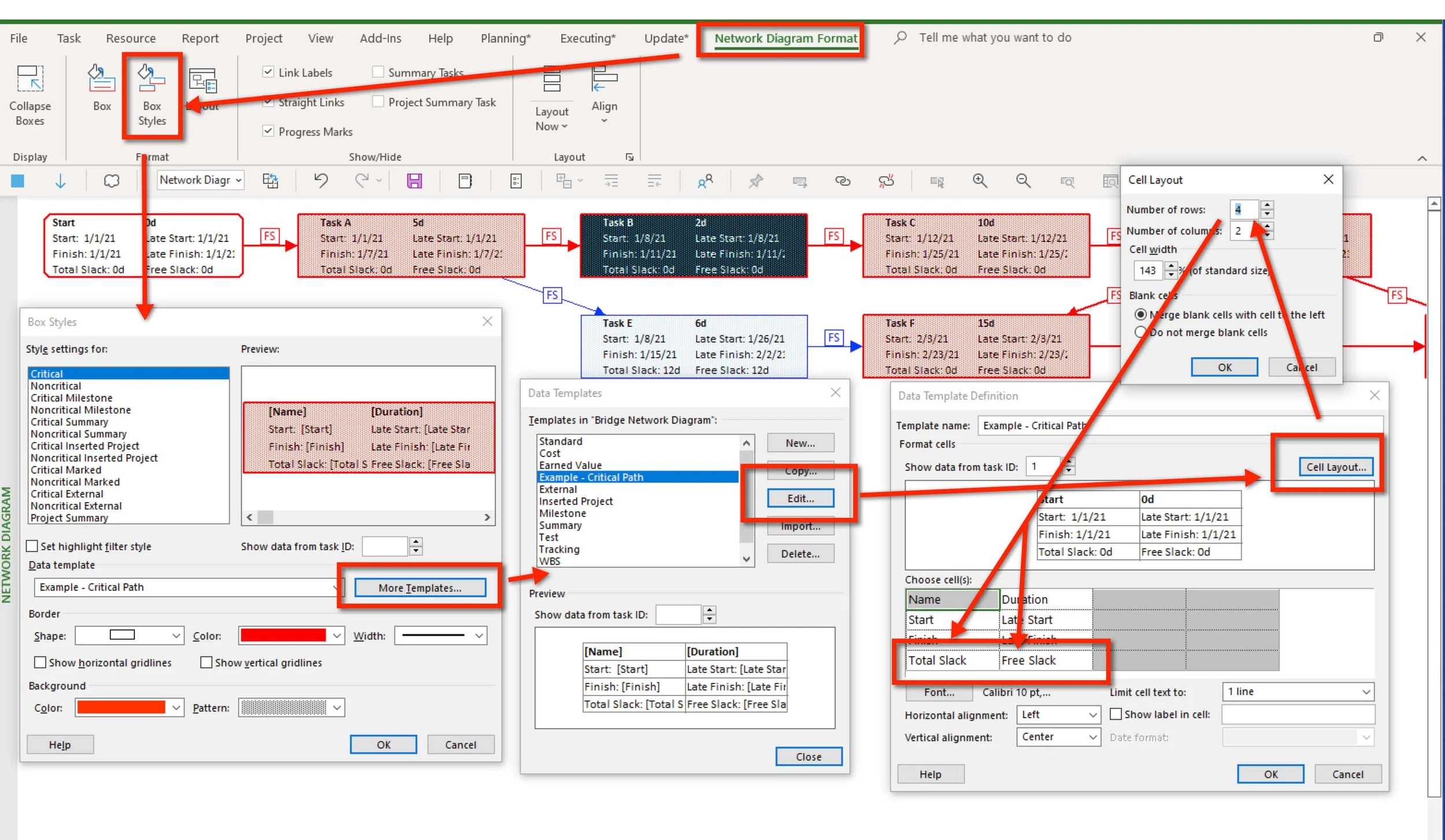Switch to Network Diagram Format tab
The image size is (1445, 840).
785,38
